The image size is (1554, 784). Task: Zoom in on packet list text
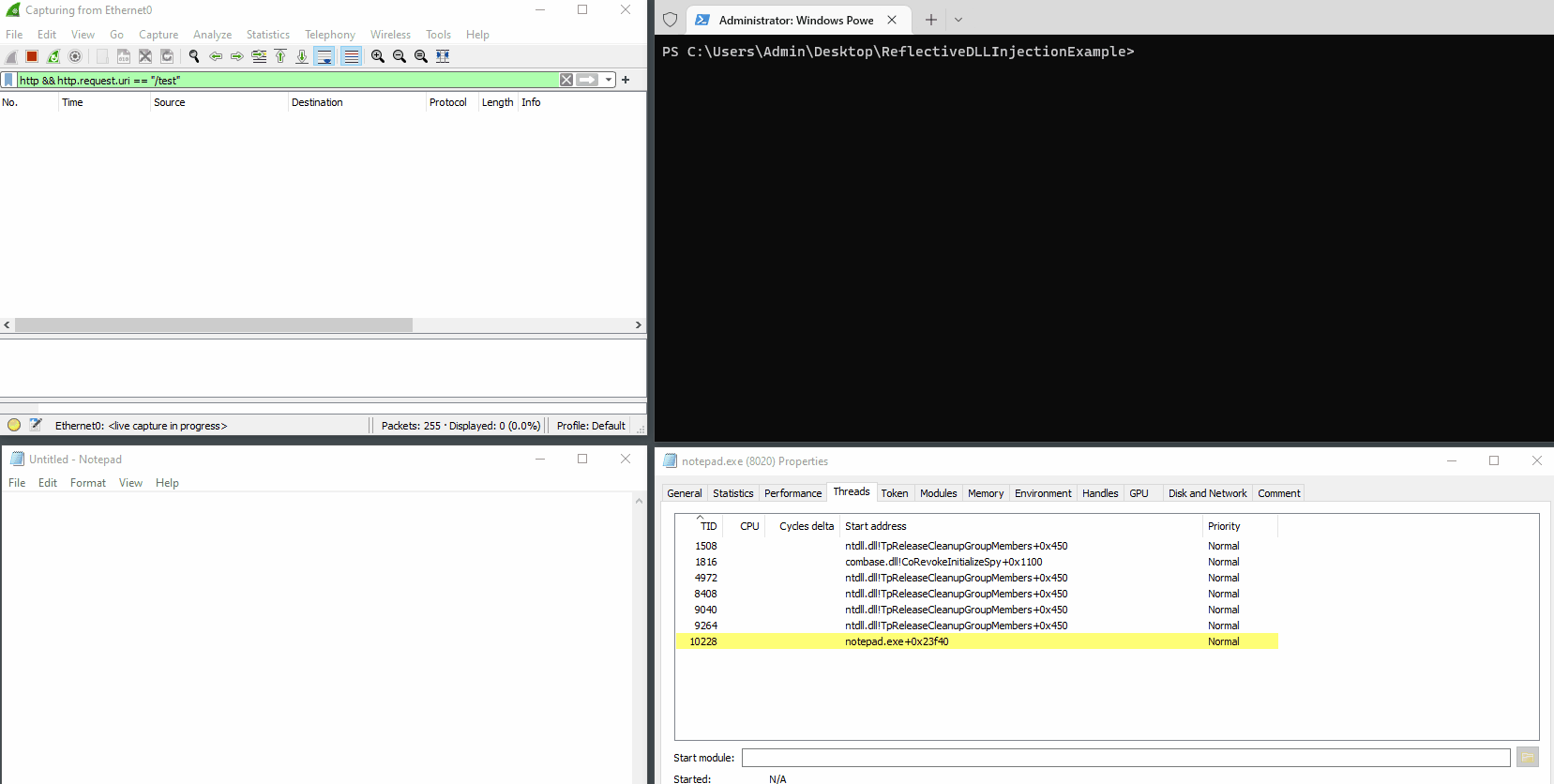(378, 56)
